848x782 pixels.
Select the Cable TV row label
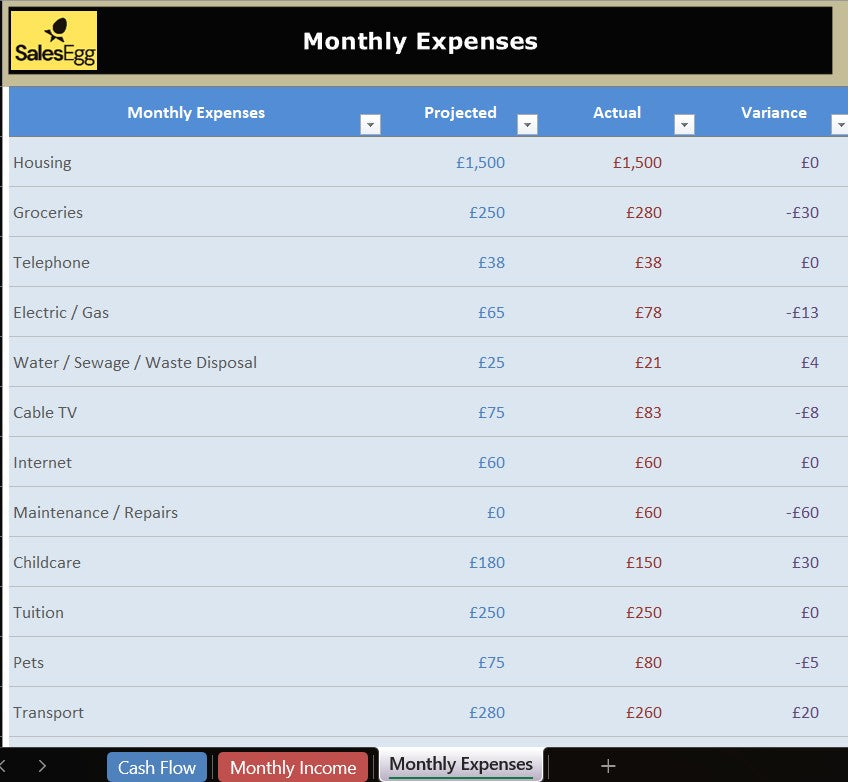point(45,412)
